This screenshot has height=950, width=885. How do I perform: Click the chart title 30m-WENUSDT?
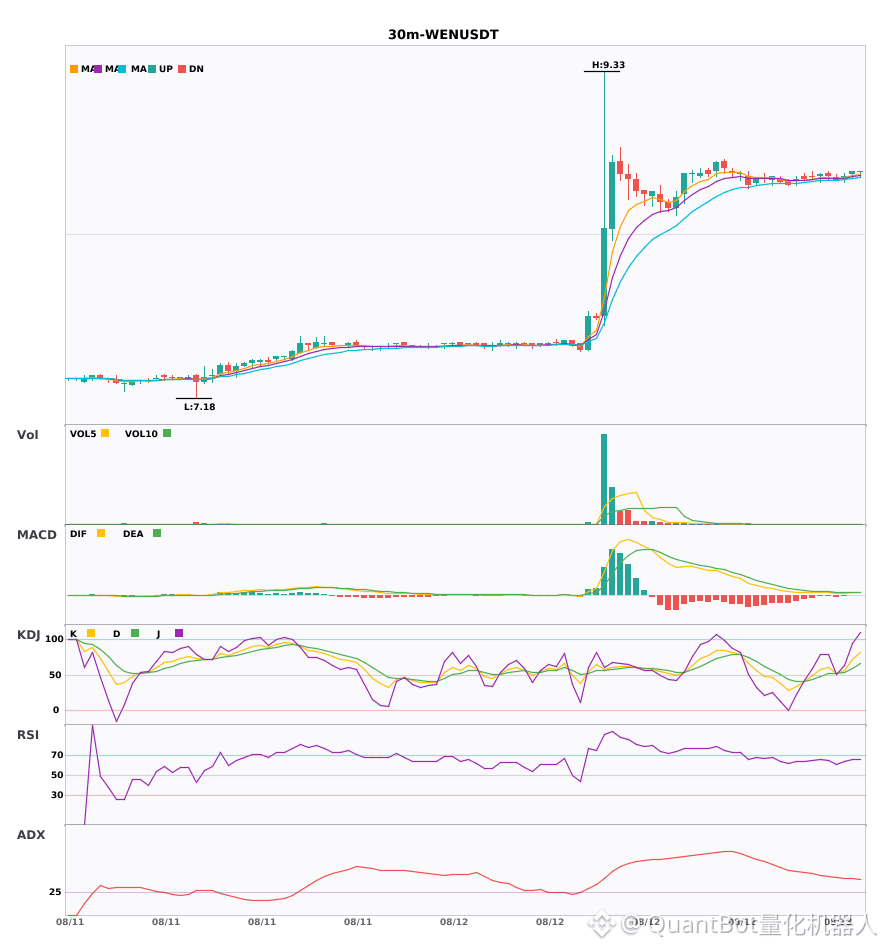pyautogui.click(x=443, y=35)
